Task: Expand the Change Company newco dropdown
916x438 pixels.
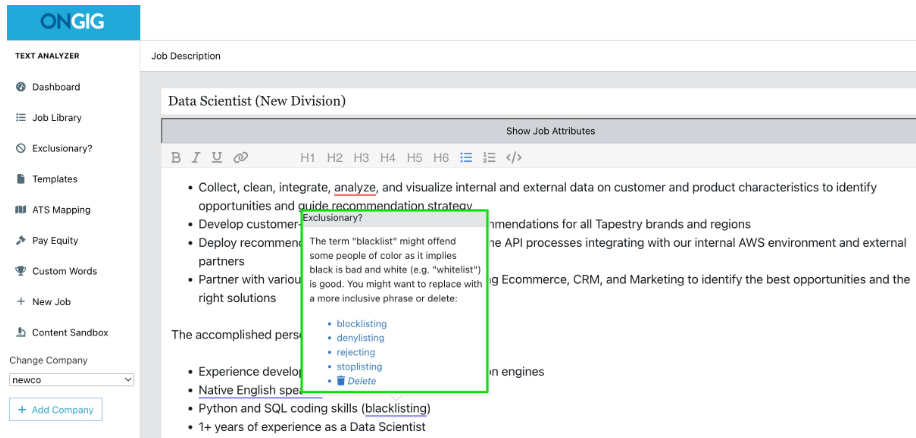Action: (71, 380)
